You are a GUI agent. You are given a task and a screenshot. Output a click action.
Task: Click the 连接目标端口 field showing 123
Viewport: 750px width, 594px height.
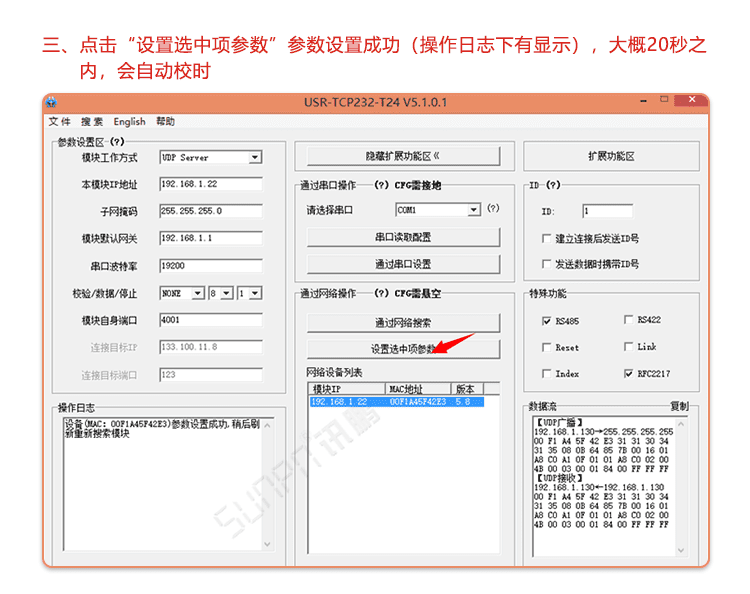210,375
